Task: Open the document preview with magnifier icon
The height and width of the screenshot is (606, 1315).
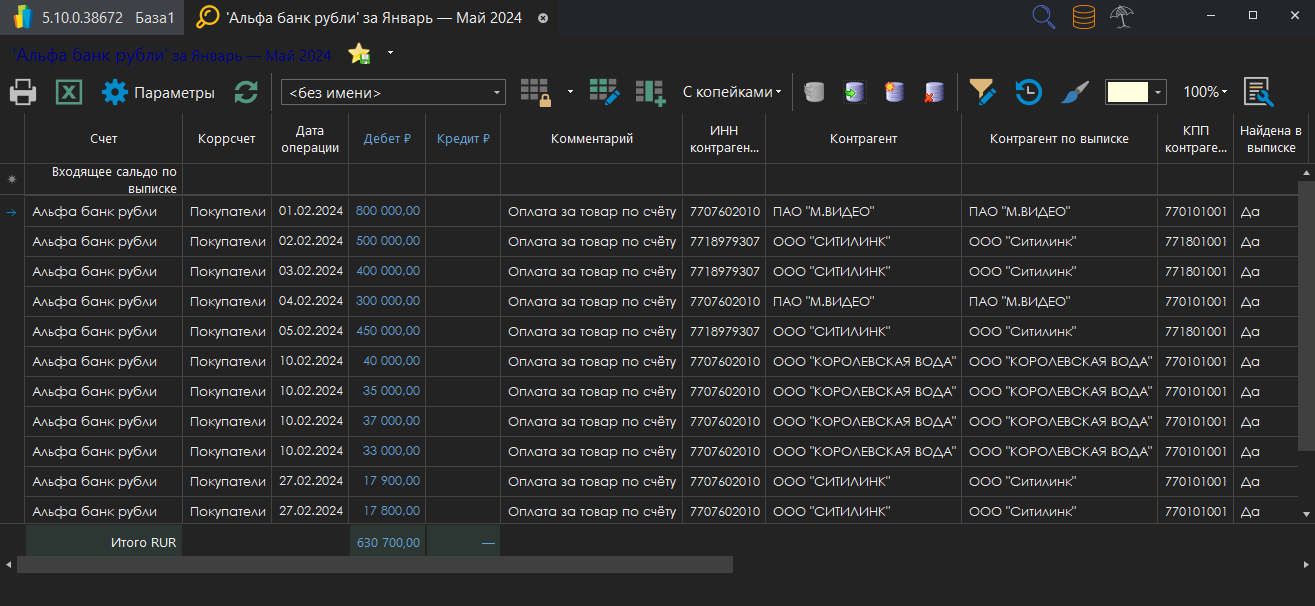Action: pyautogui.click(x=1258, y=92)
